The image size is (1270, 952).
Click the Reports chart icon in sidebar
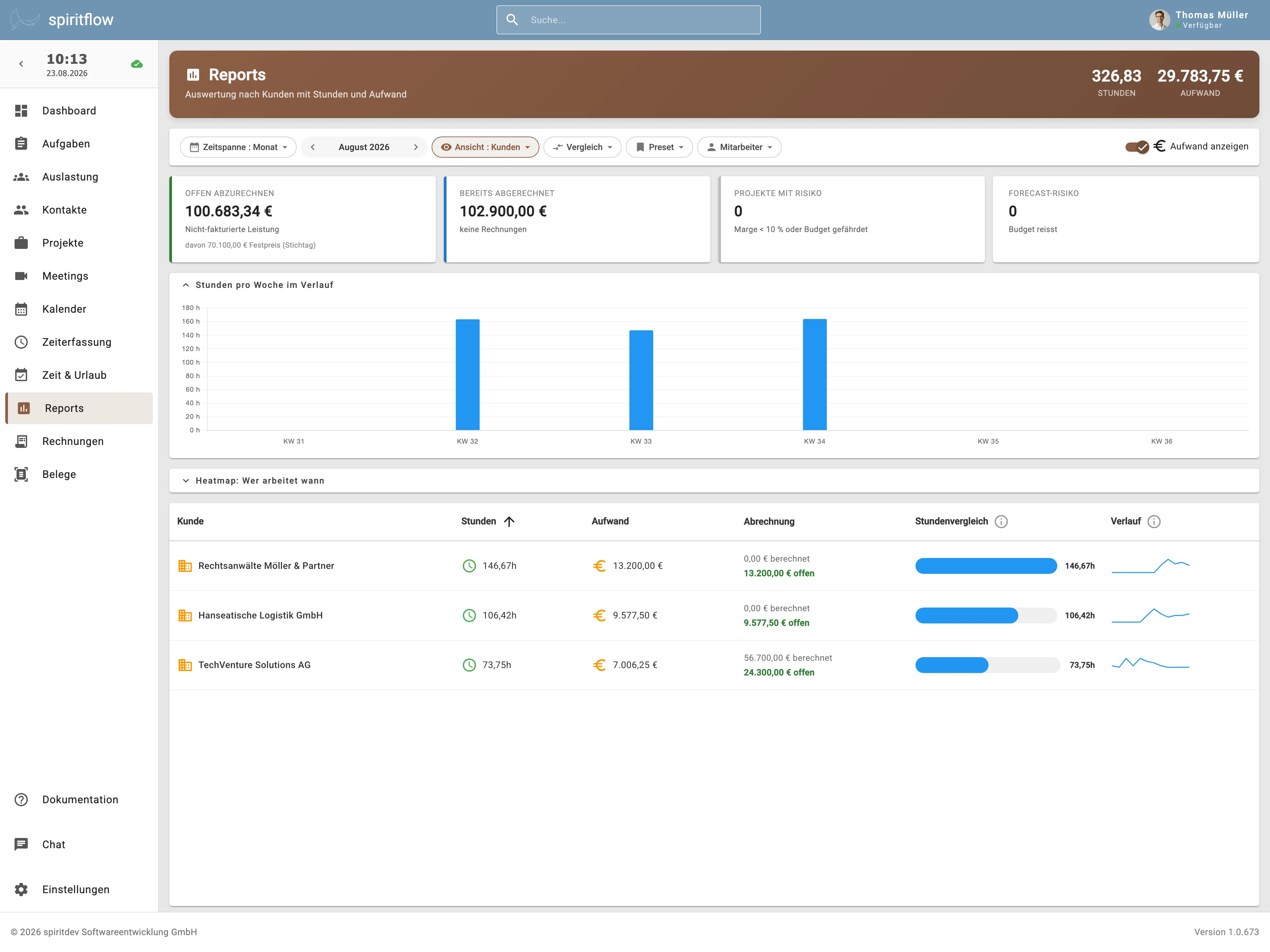[23, 408]
